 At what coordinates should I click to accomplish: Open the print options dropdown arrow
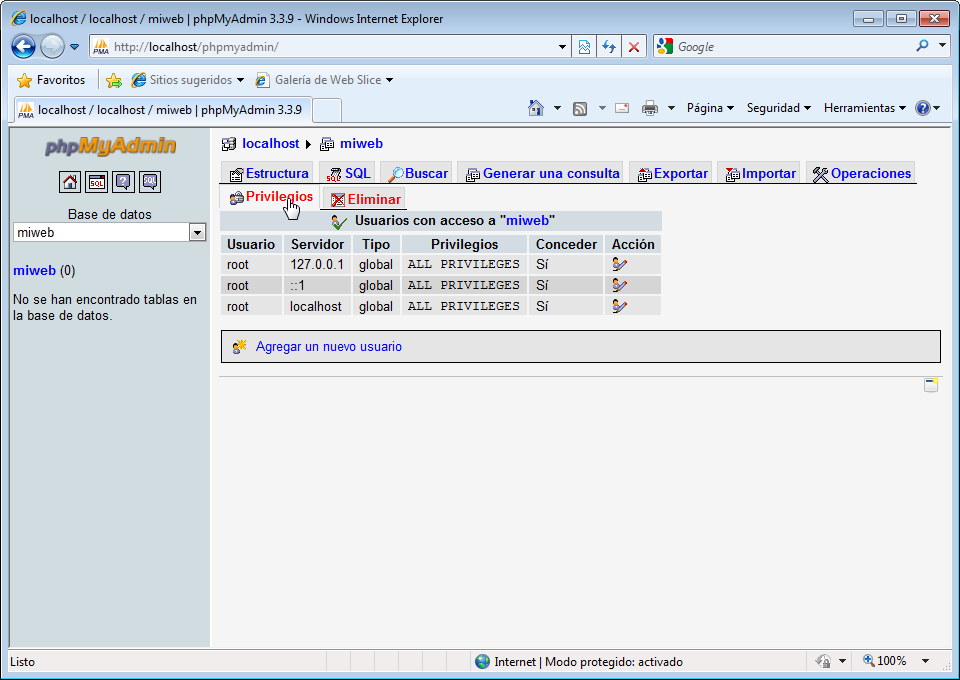point(671,108)
